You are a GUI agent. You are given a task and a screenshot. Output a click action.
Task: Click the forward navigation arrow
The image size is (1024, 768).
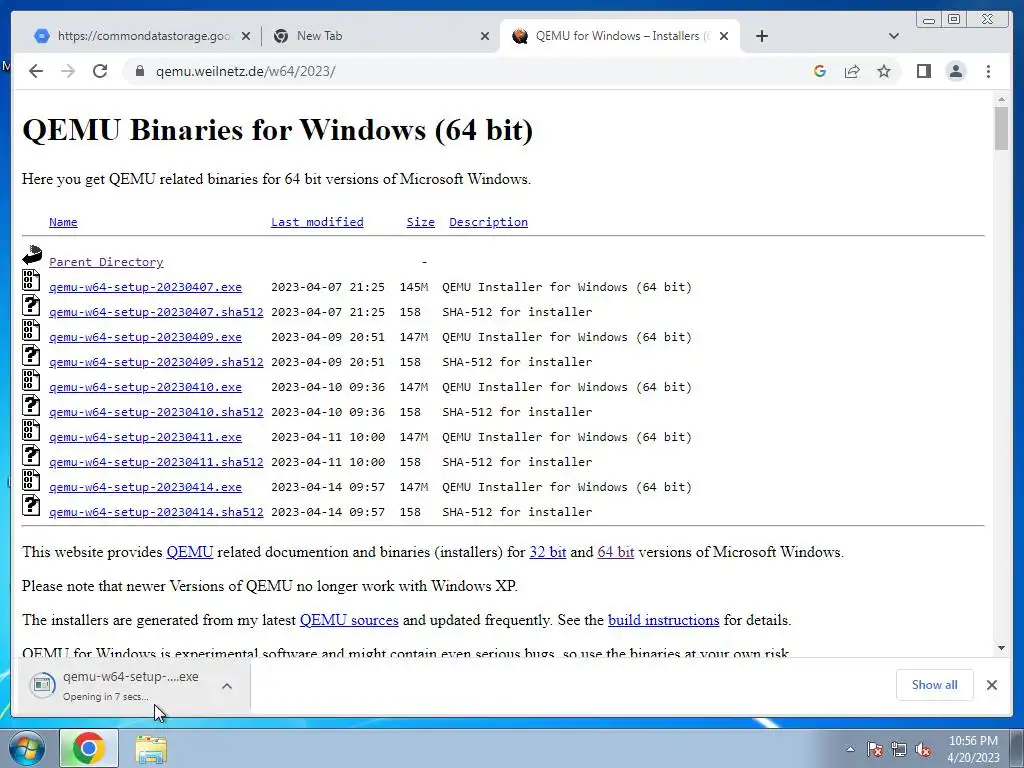click(x=67, y=71)
